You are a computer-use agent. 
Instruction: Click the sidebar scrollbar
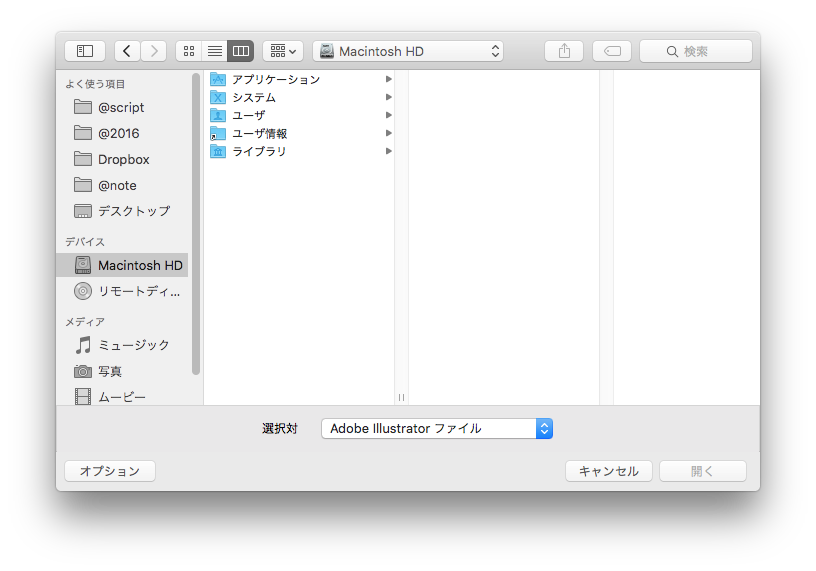(x=196, y=224)
